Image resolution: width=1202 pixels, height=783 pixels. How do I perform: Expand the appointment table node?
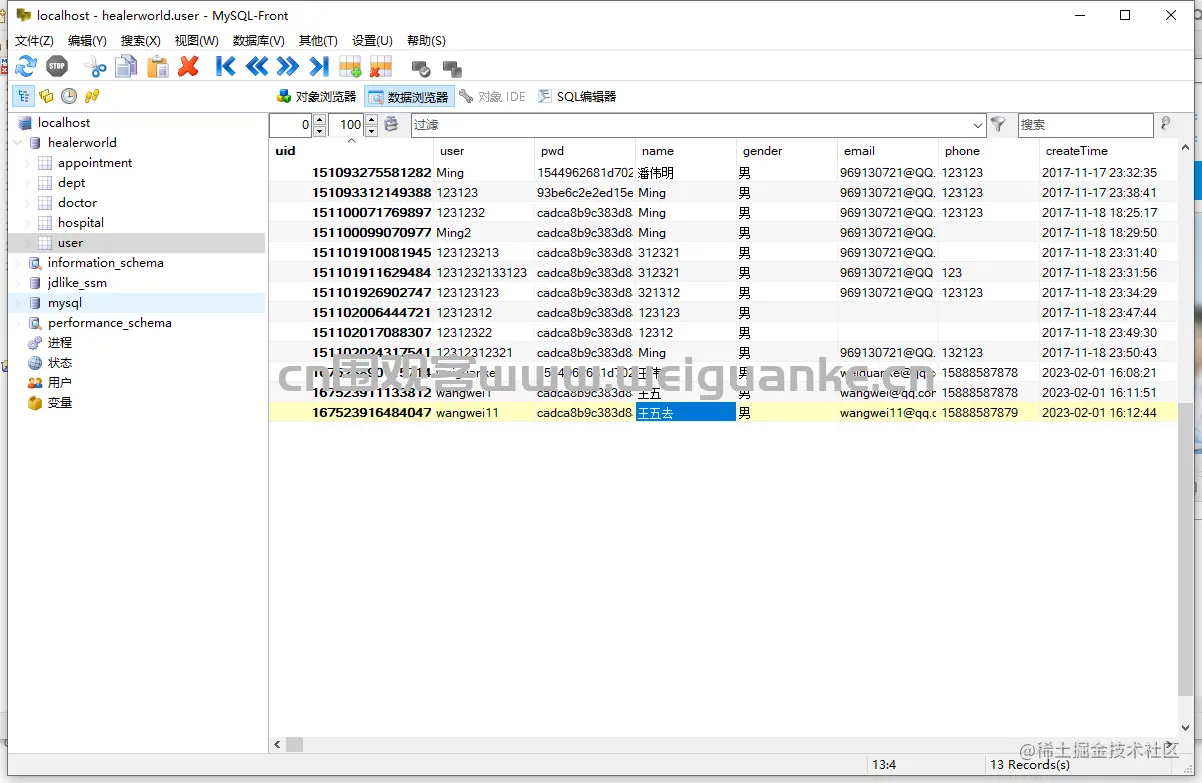(28, 163)
